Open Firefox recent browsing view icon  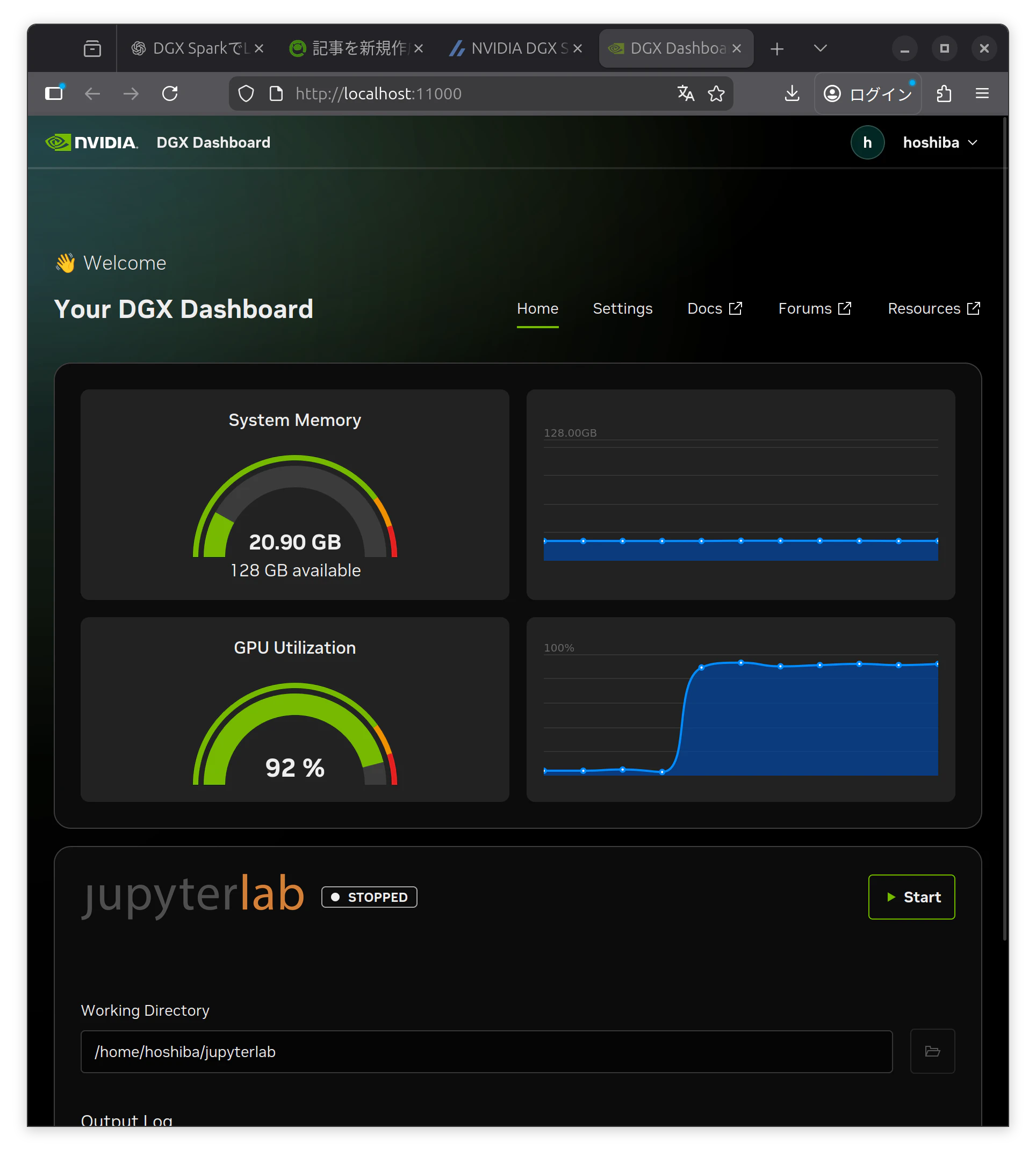click(x=92, y=48)
